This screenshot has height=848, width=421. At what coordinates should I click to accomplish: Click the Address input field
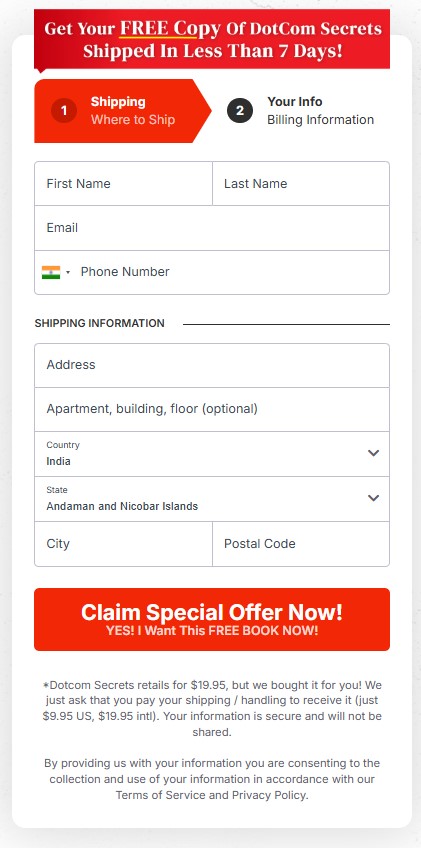tap(212, 365)
